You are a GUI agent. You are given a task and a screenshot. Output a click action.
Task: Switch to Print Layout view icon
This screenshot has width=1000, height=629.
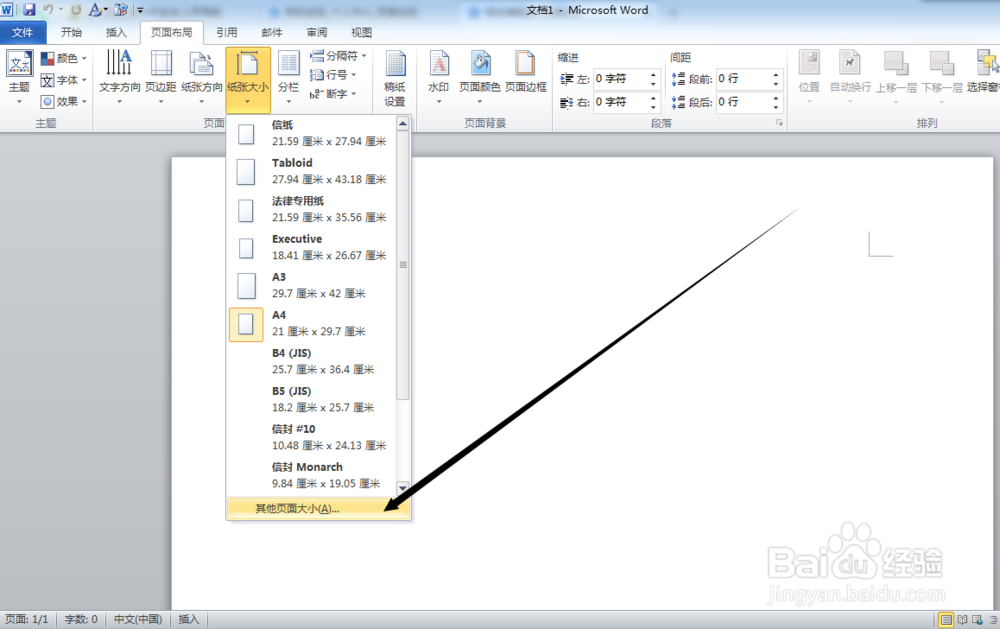click(946, 620)
